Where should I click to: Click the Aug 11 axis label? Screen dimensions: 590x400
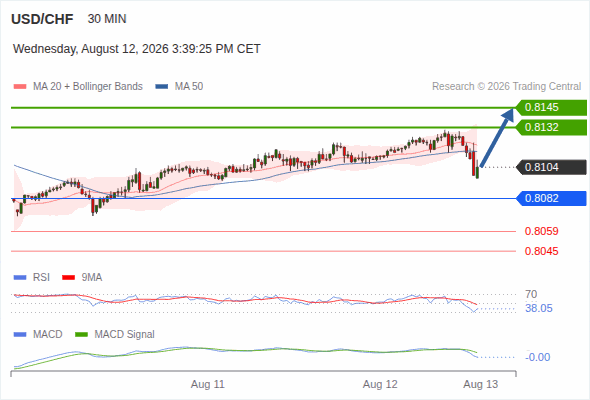pos(208,385)
